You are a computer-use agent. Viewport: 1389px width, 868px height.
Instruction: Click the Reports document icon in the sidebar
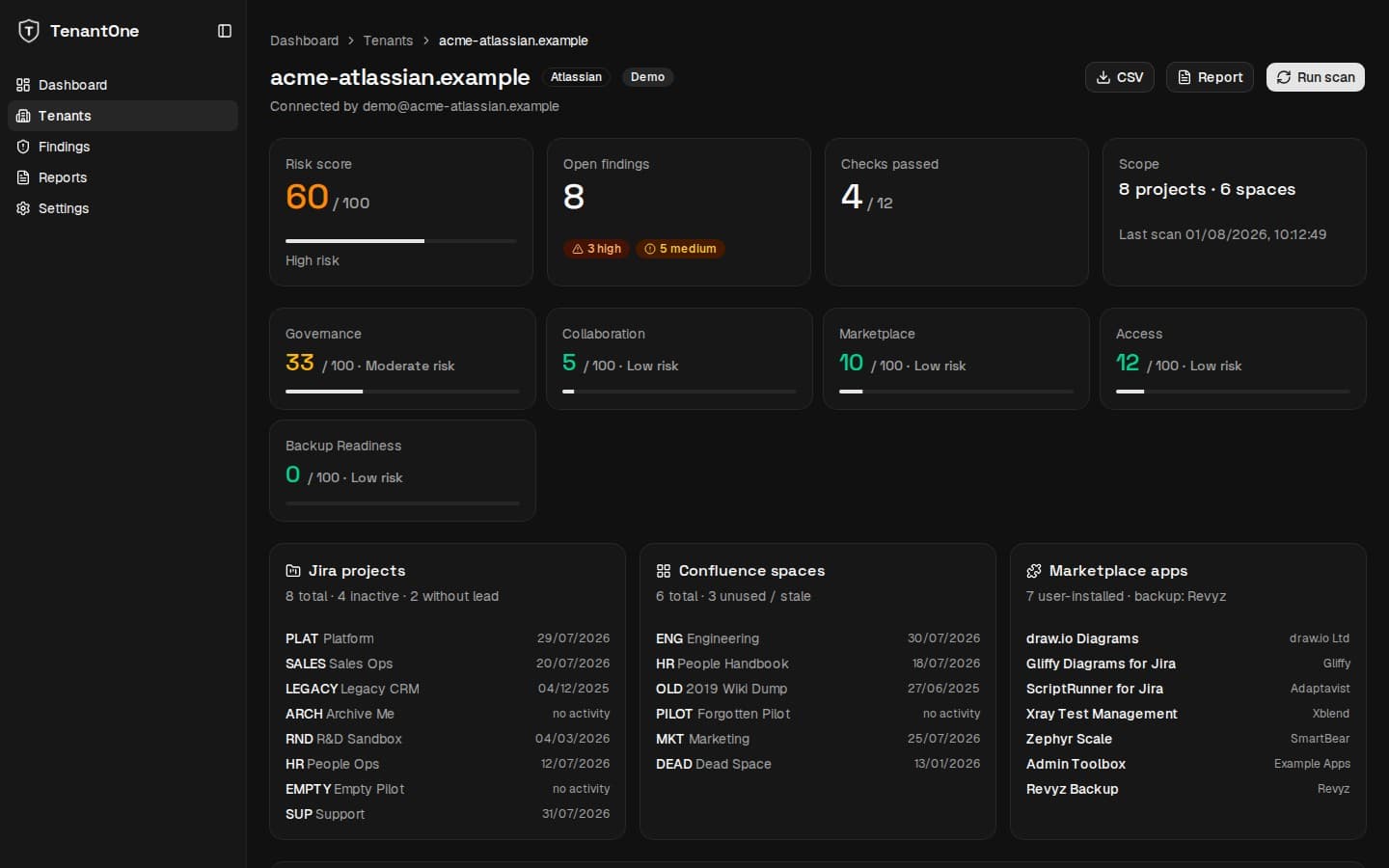(23, 177)
